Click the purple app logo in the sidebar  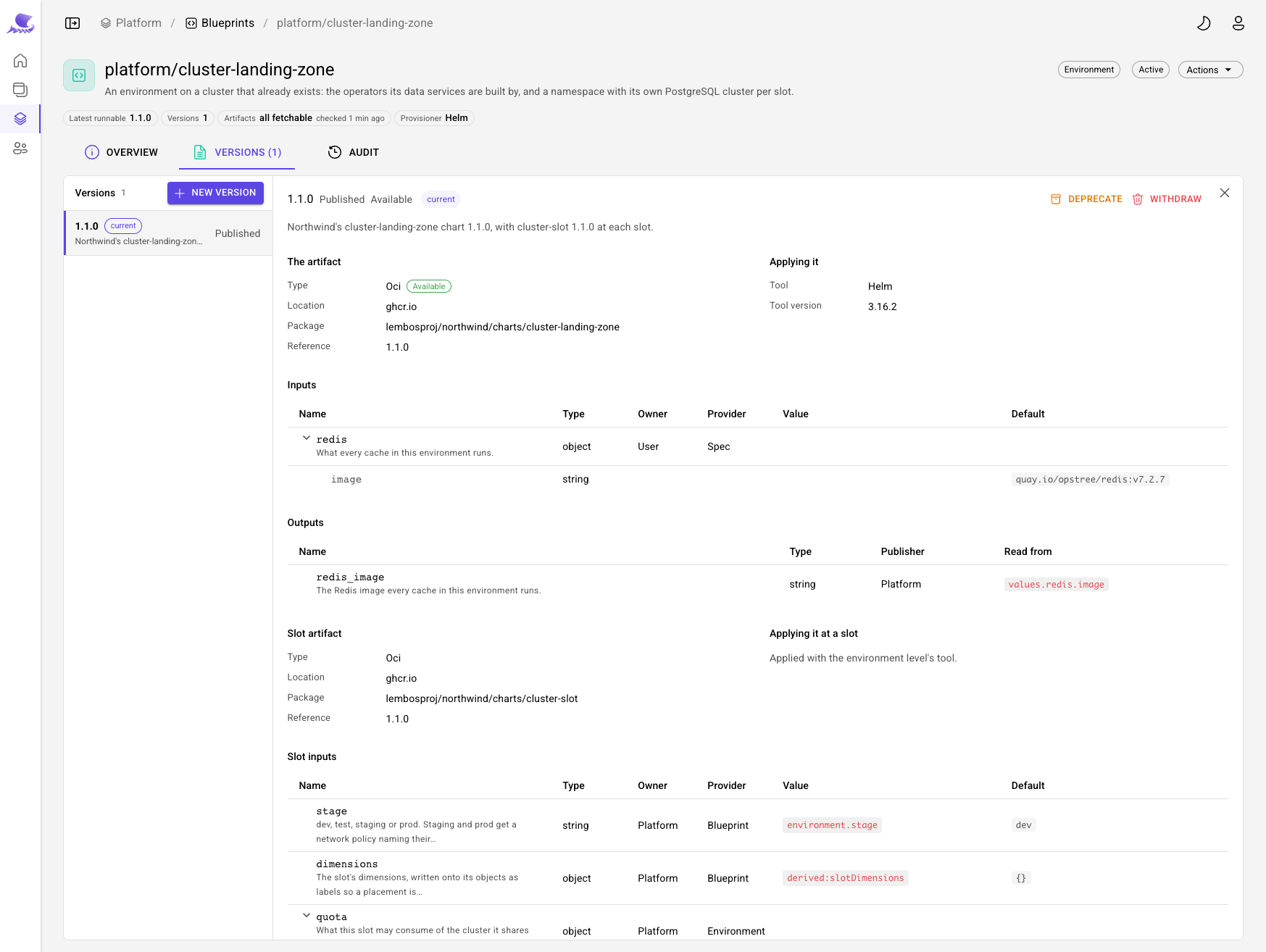pyautogui.click(x=20, y=23)
